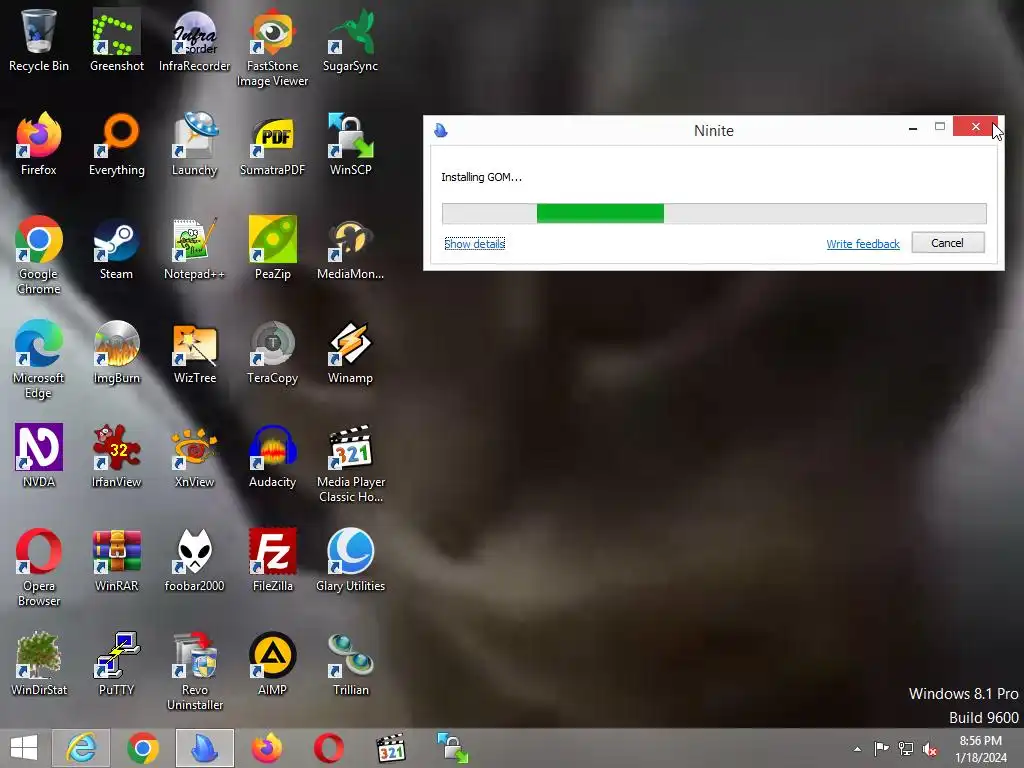The height and width of the screenshot is (768, 1024).
Task: Open the Windows Start button
Action: 24,748
